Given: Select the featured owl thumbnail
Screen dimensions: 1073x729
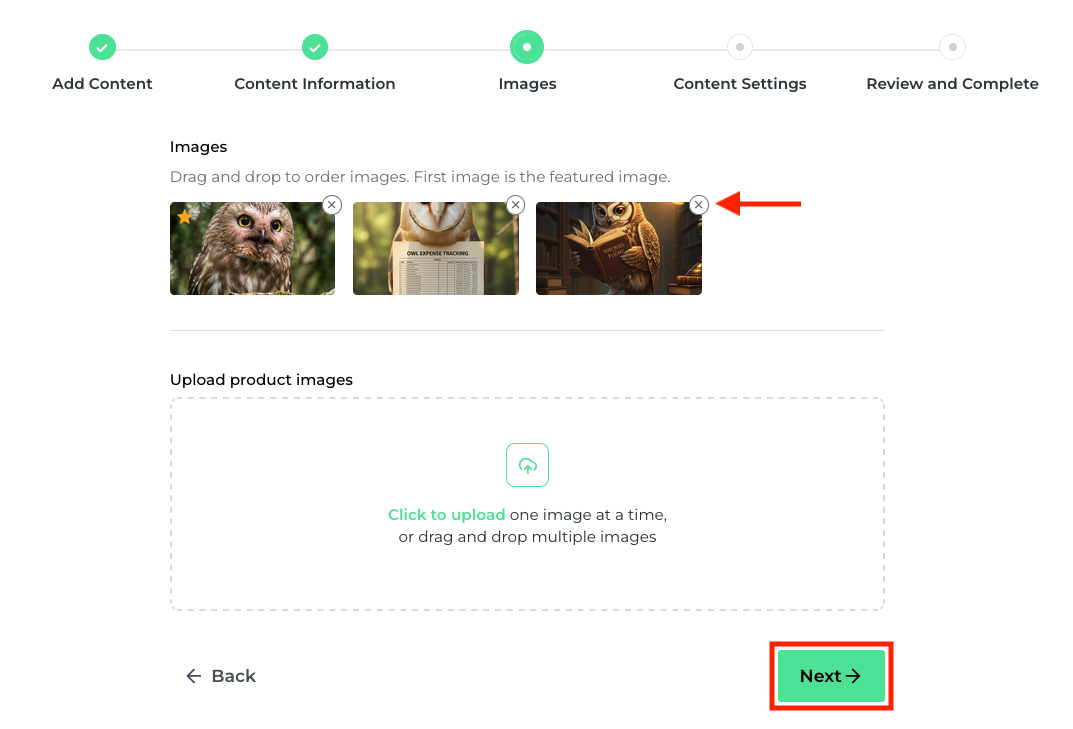Looking at the screenshot, I should (x=253, y=248).
